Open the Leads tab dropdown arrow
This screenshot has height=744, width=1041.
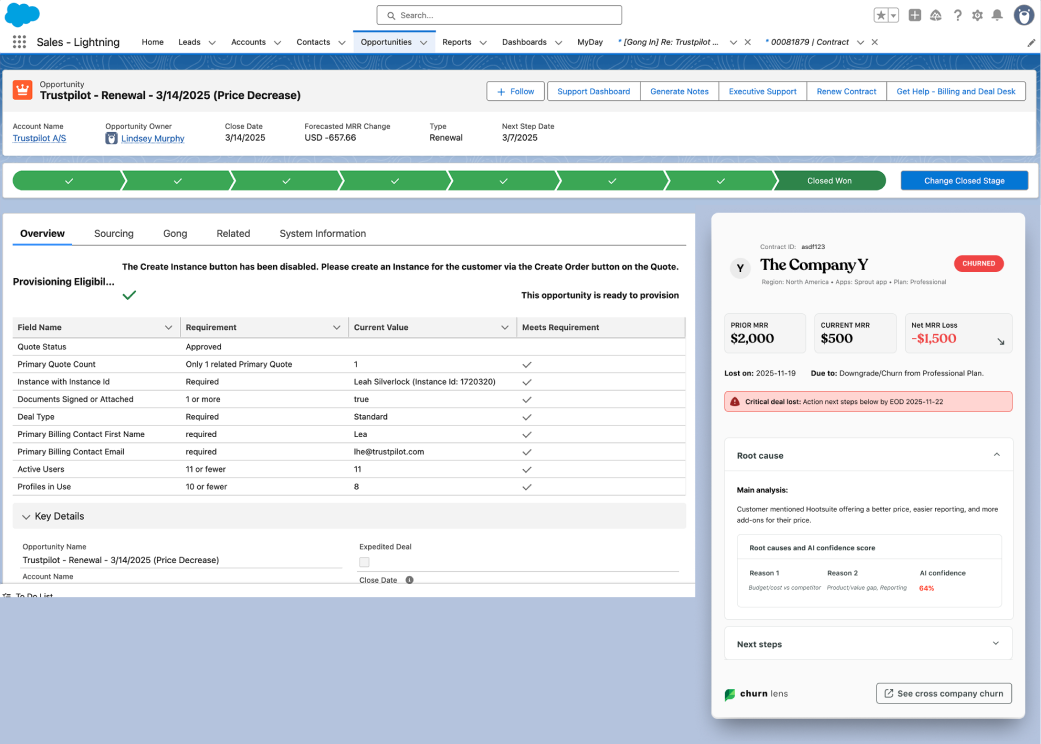tap(212, 42)
